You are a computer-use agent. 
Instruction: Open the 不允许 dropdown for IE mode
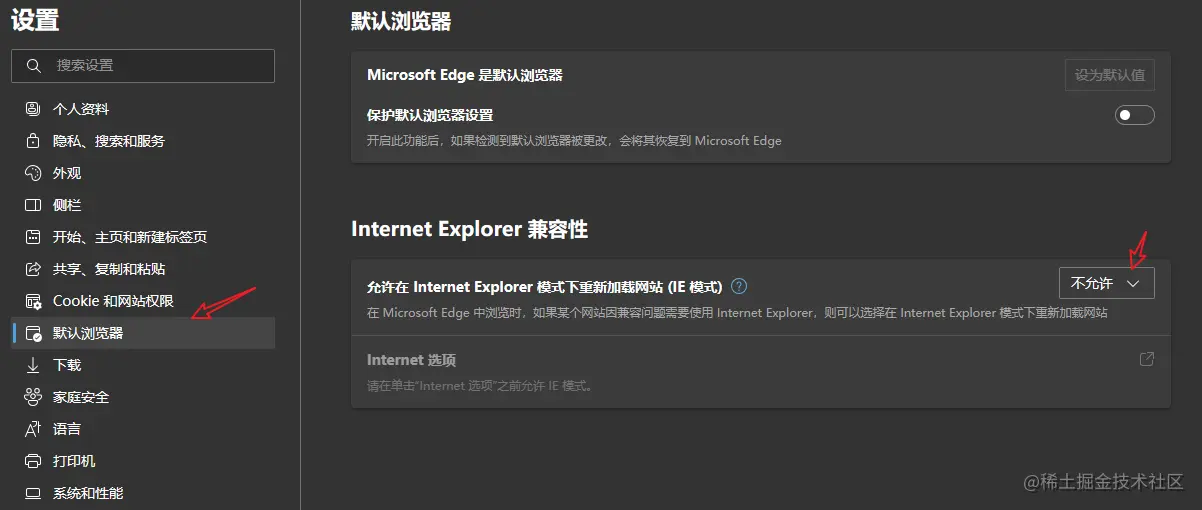[x=1107, y=283]
